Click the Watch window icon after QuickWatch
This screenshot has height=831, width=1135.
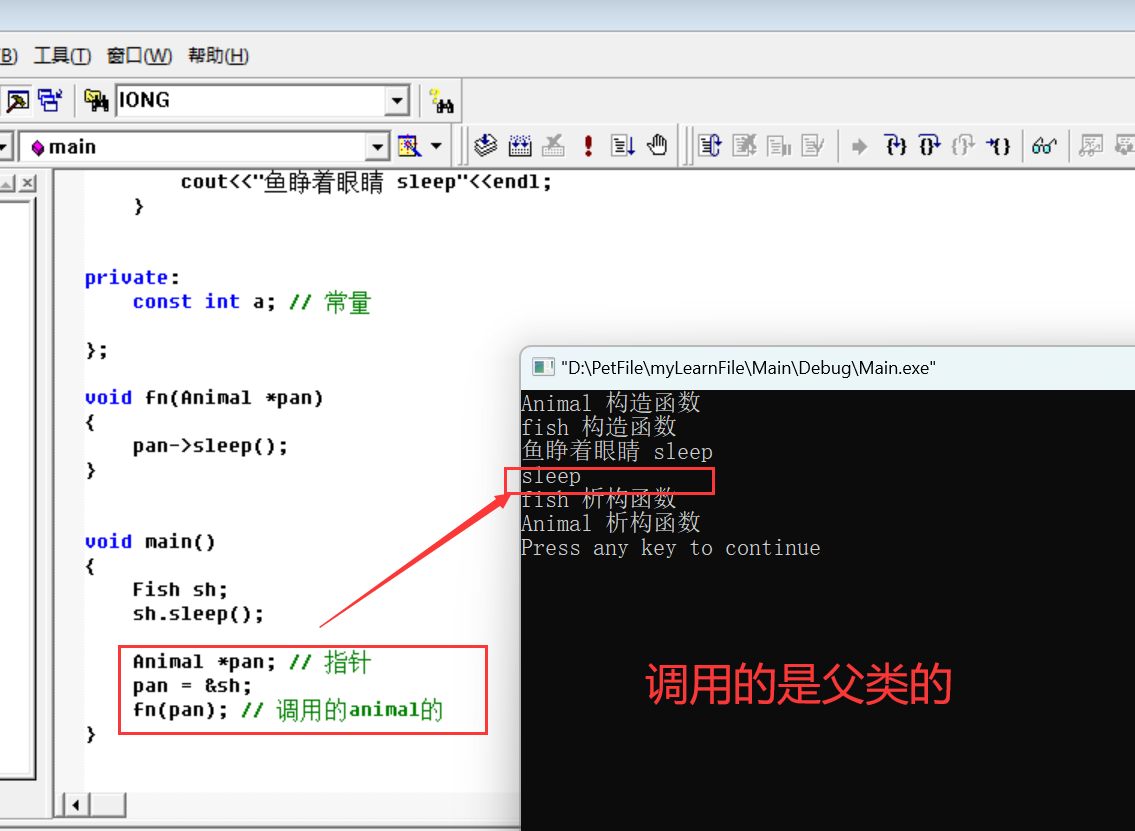1090,146
